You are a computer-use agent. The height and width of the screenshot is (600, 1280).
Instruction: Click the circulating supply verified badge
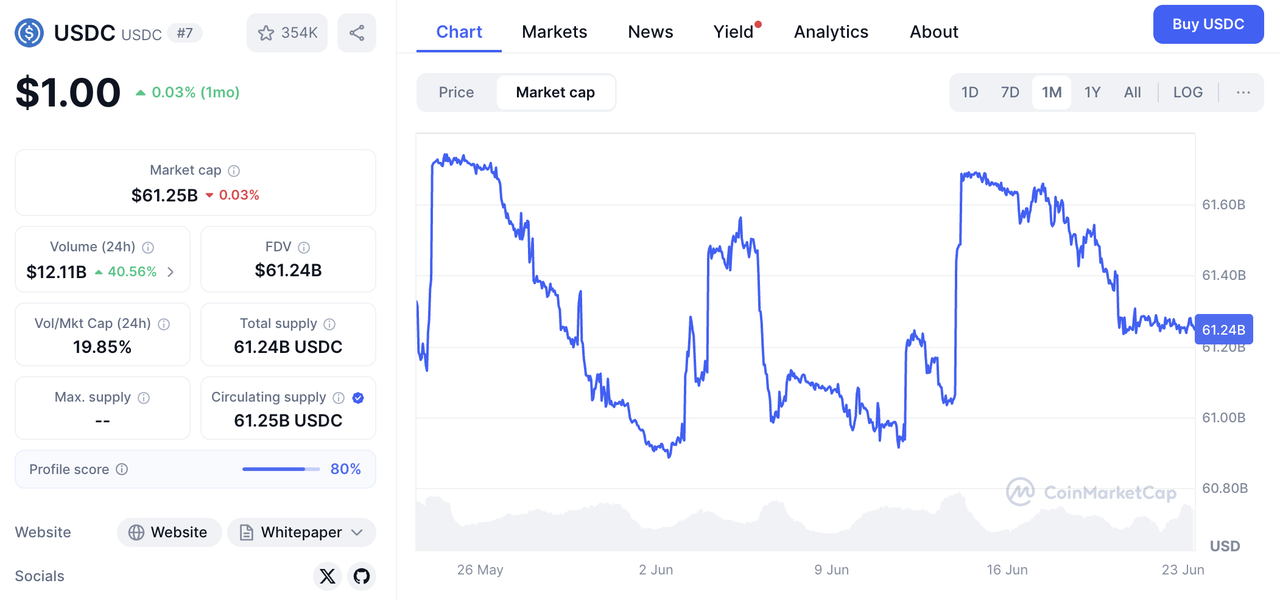358,397
